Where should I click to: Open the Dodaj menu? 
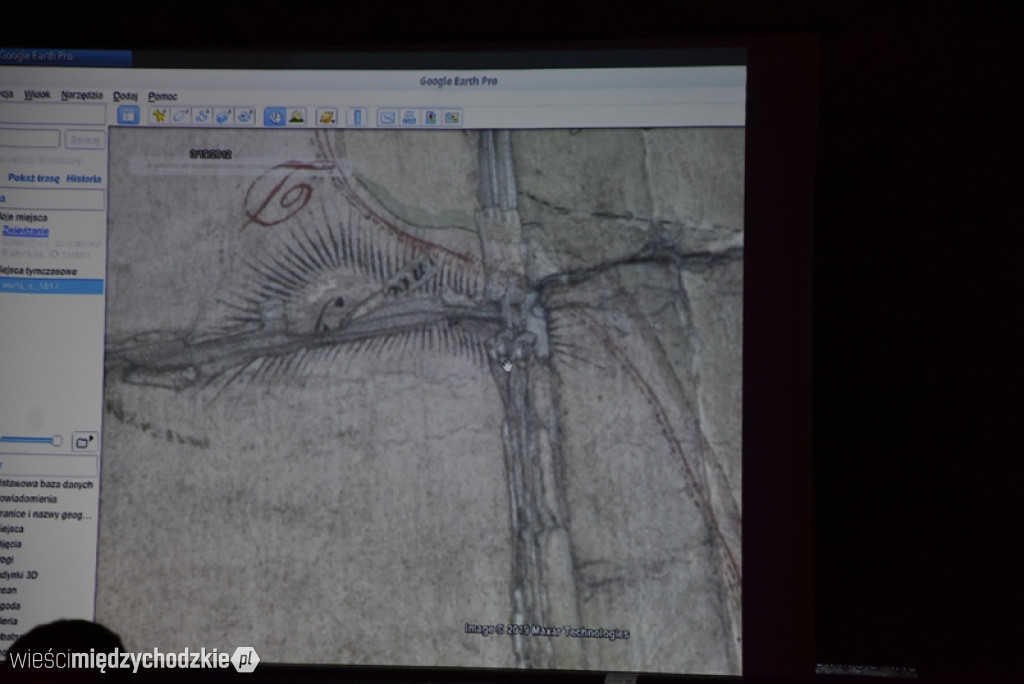[x=125, y=96]
